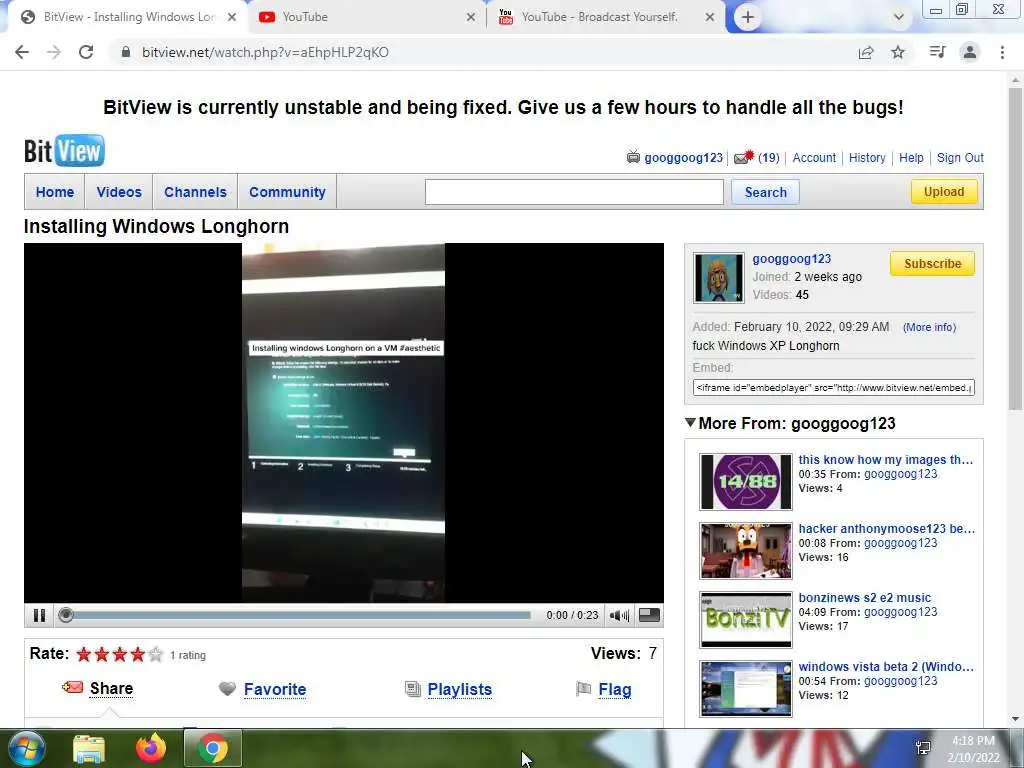Click the Search button

coord(765,192)
